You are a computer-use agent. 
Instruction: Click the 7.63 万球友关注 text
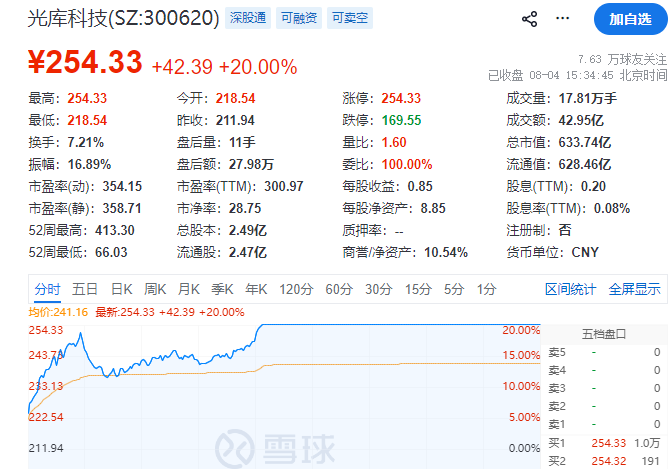coord(622,59)
